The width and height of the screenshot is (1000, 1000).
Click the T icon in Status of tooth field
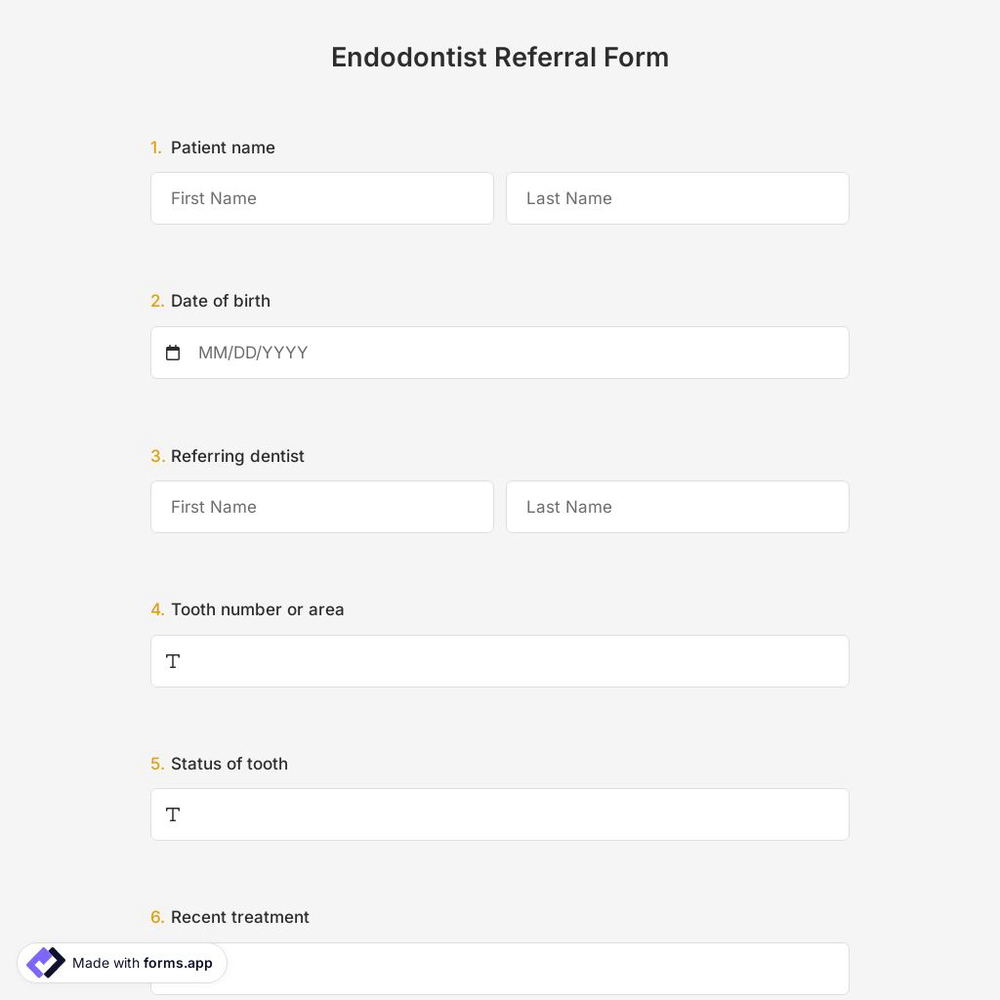[172, 814]
